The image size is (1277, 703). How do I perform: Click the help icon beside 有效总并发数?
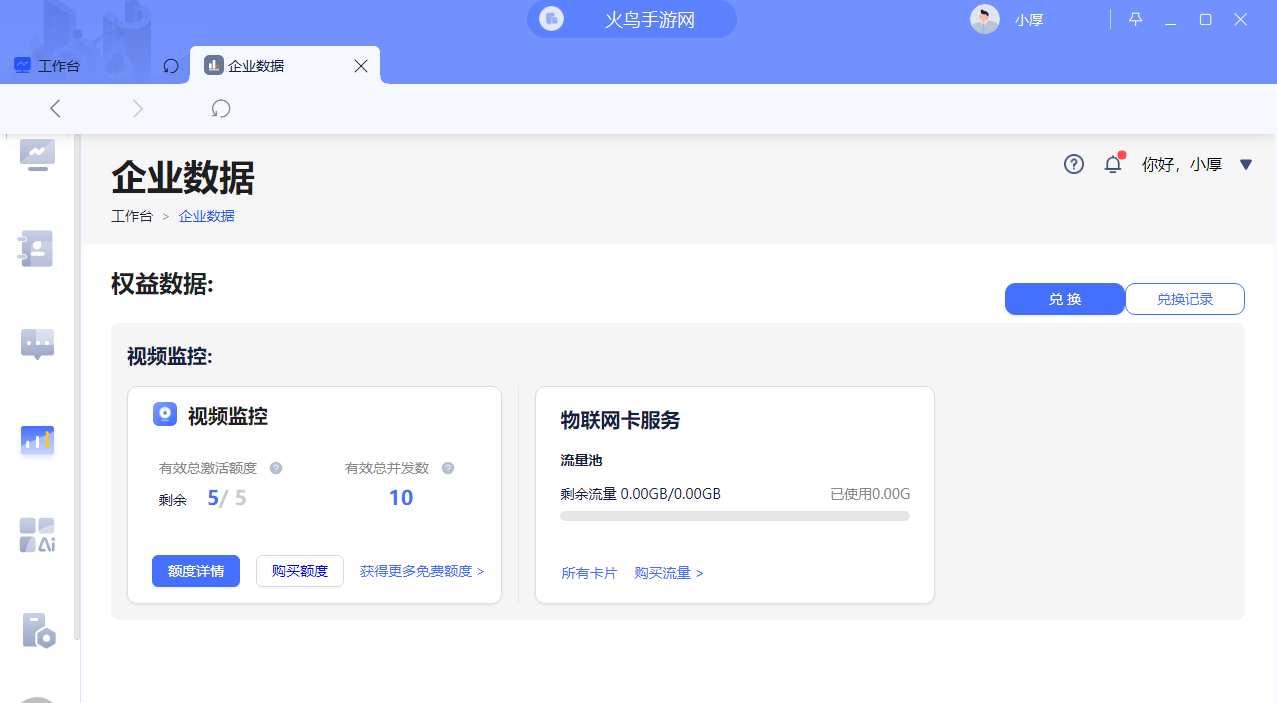tap(448, 468)
